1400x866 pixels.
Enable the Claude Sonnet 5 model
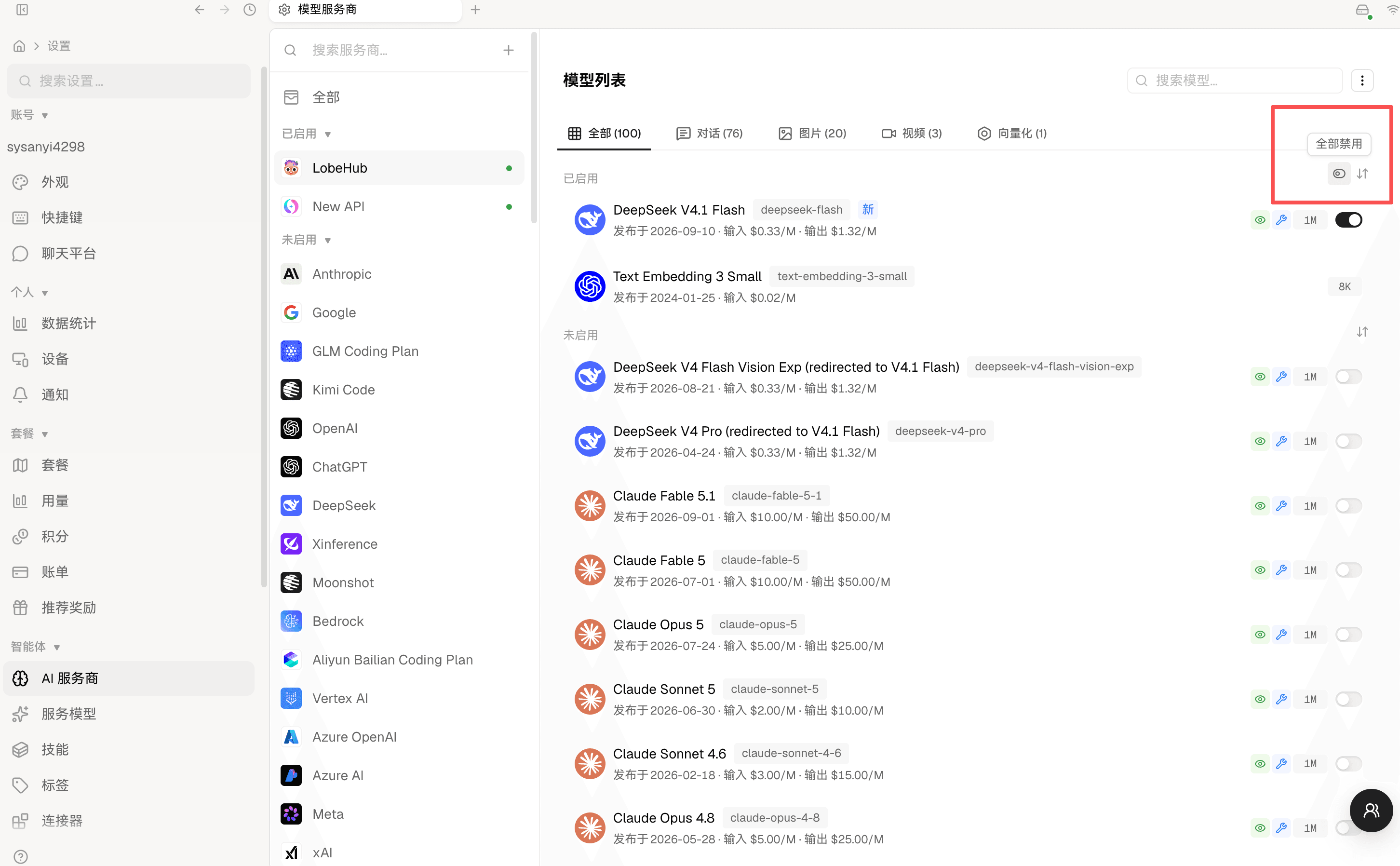(1348, 699)
